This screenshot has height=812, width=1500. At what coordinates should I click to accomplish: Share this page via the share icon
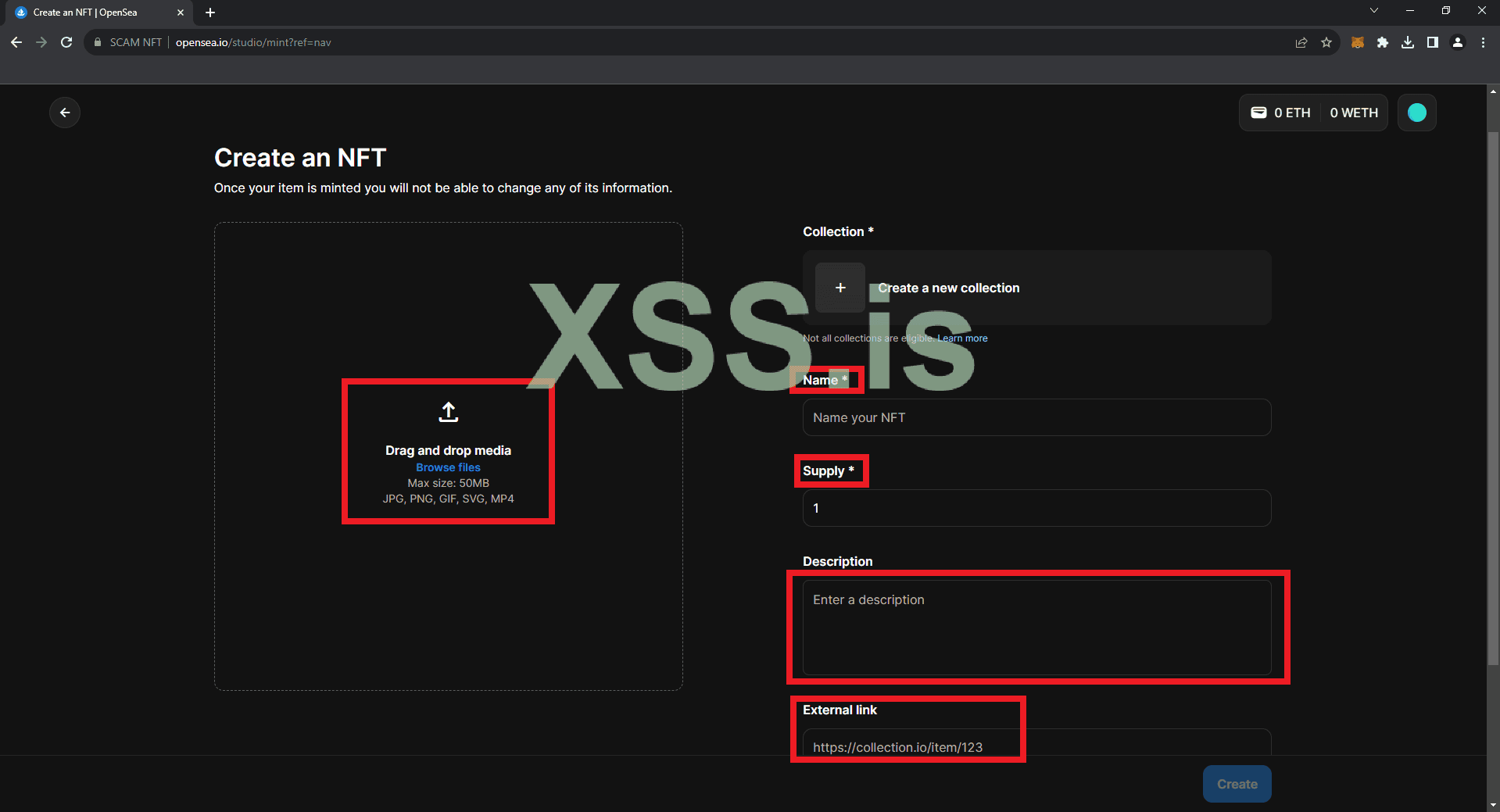(x=1301, y=42)
